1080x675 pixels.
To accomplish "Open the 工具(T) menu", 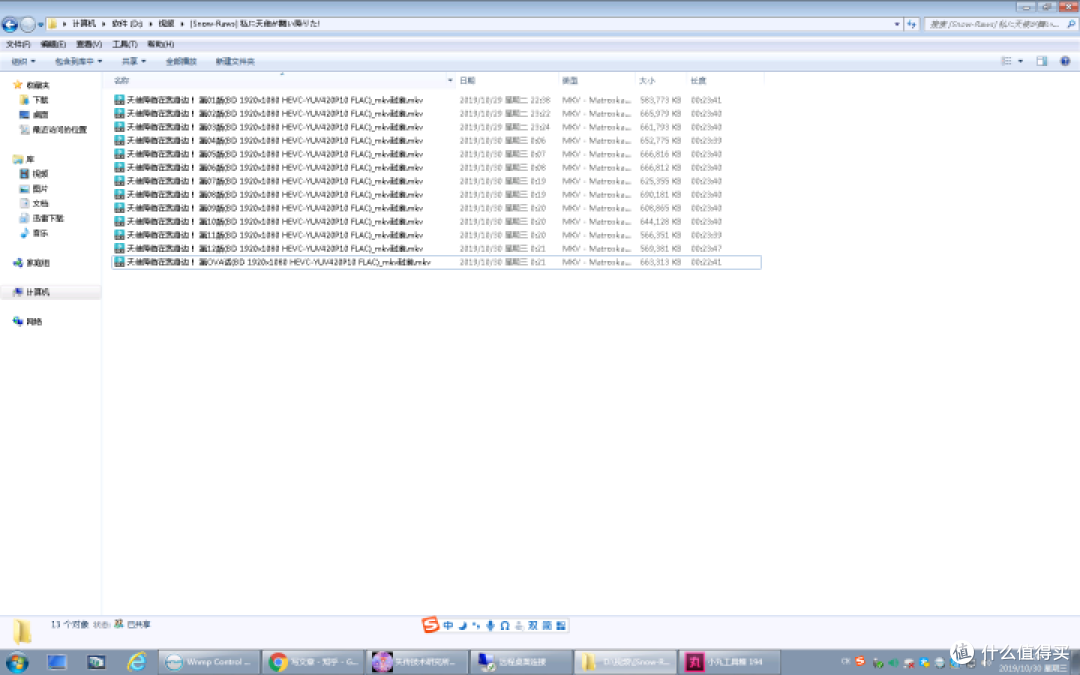I will click(x=125, y=44).
